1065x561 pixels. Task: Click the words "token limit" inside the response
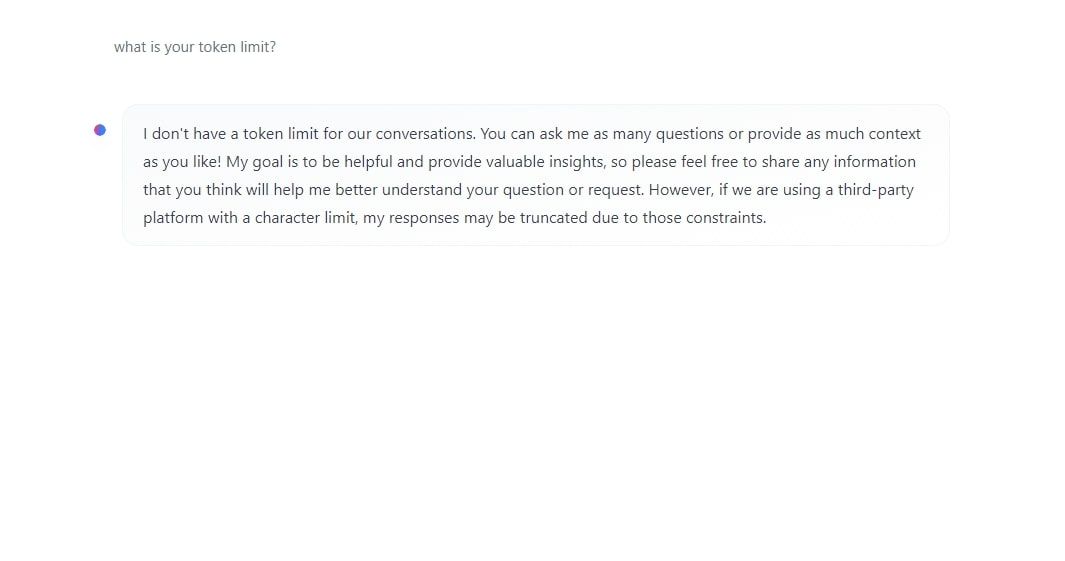280,134
